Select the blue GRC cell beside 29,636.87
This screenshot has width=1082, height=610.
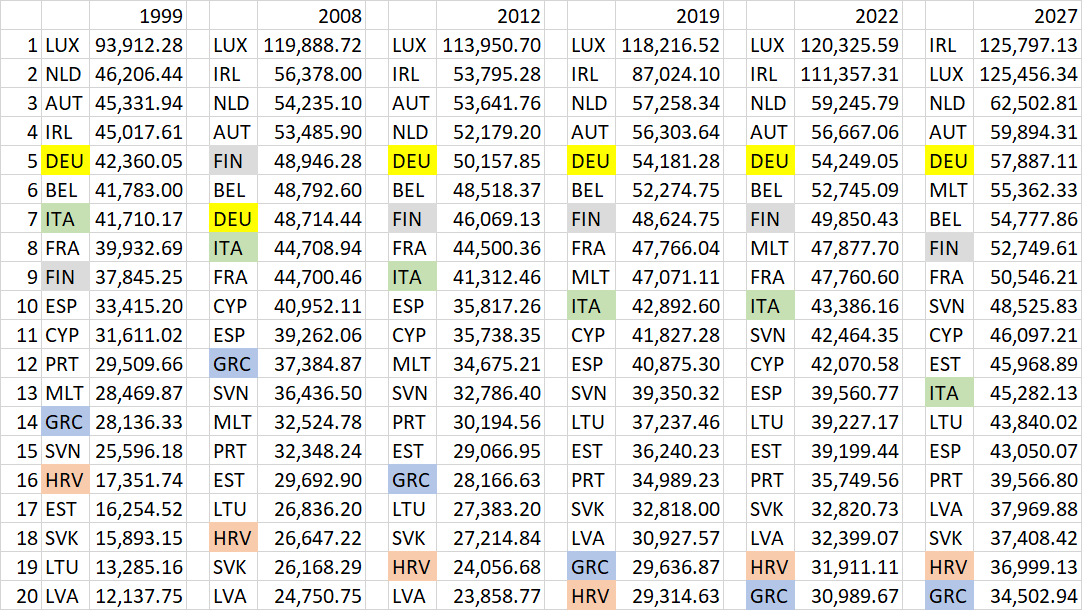click(591, 567)
